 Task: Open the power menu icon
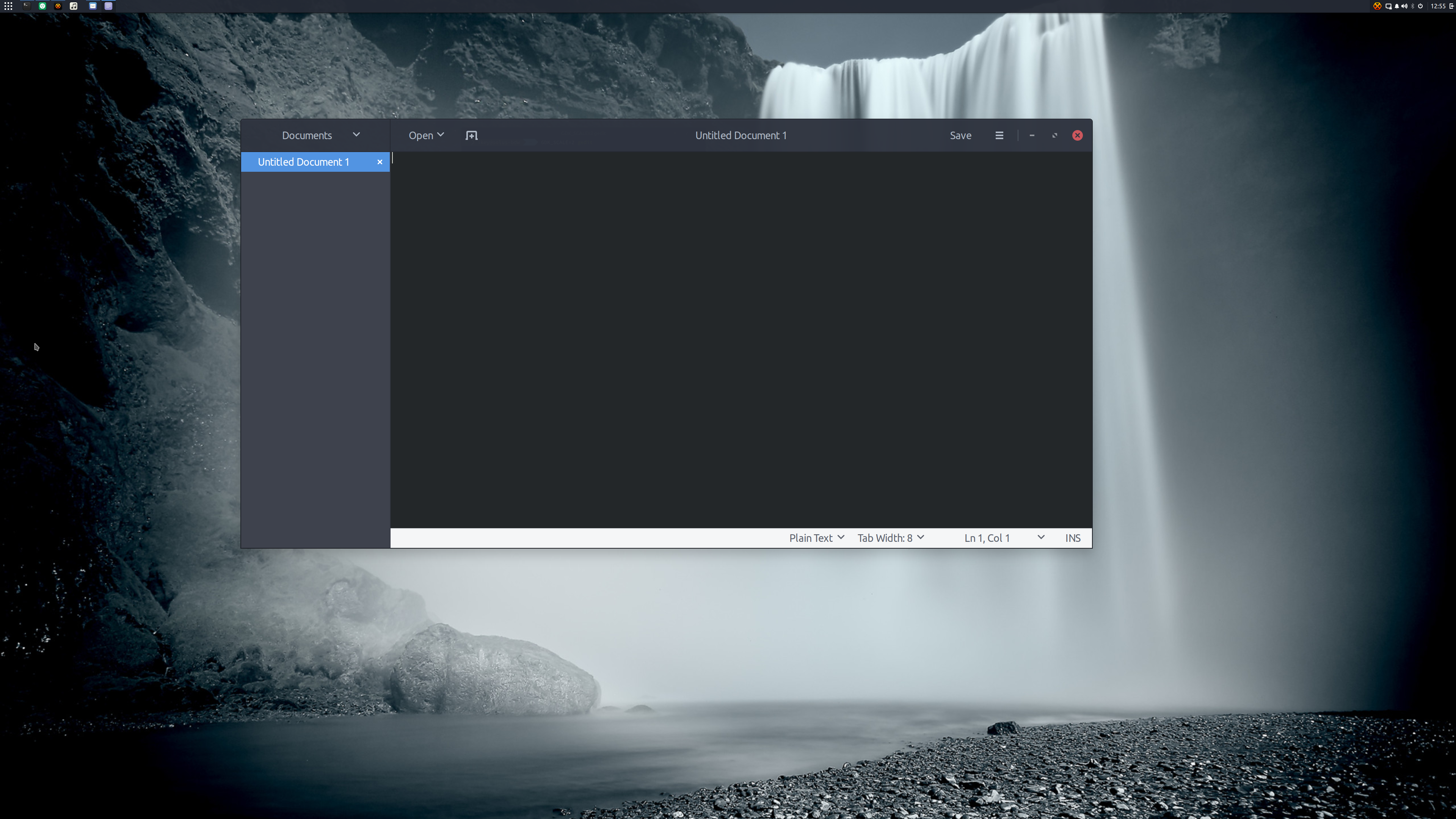click(x=1420, y=6)
